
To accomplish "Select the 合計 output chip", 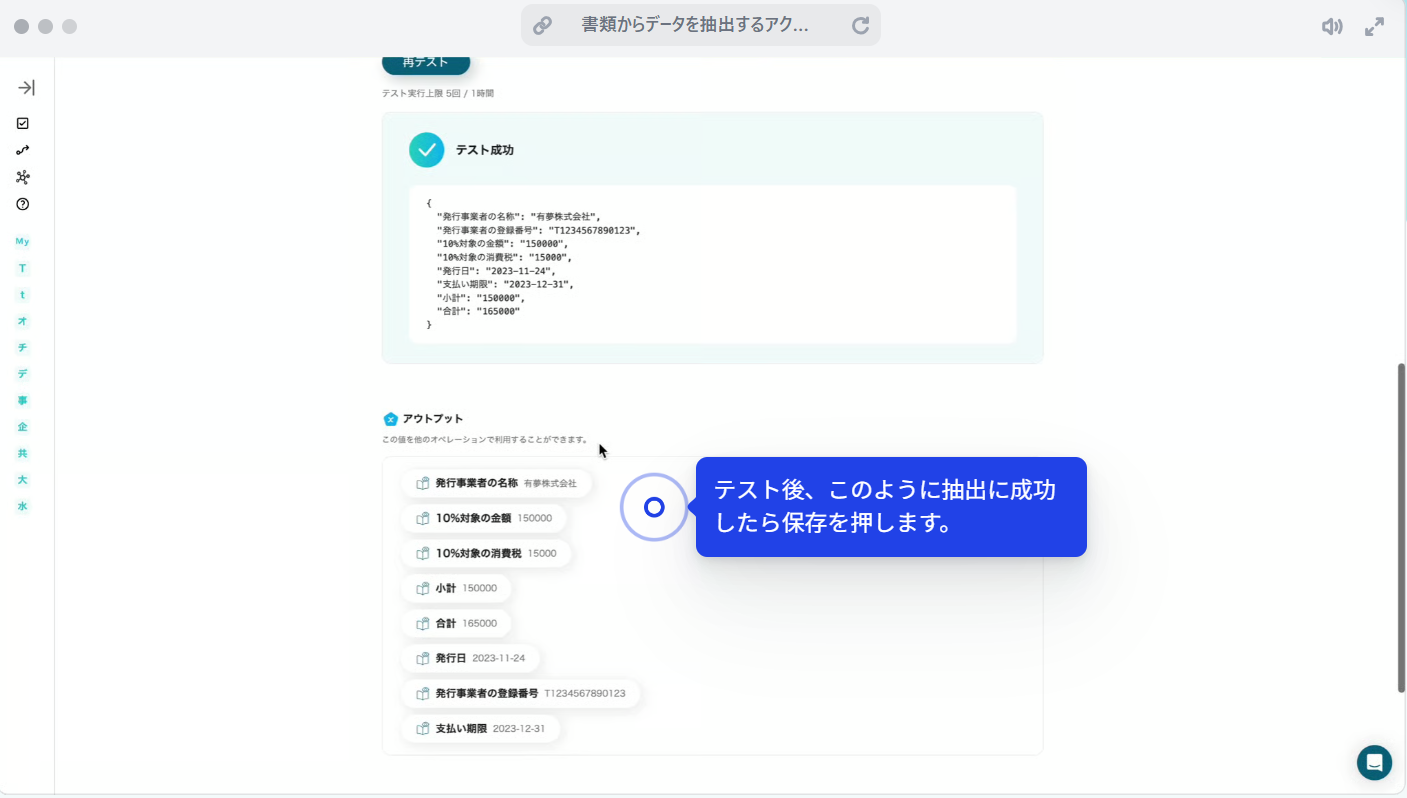I will pos(456,623).
